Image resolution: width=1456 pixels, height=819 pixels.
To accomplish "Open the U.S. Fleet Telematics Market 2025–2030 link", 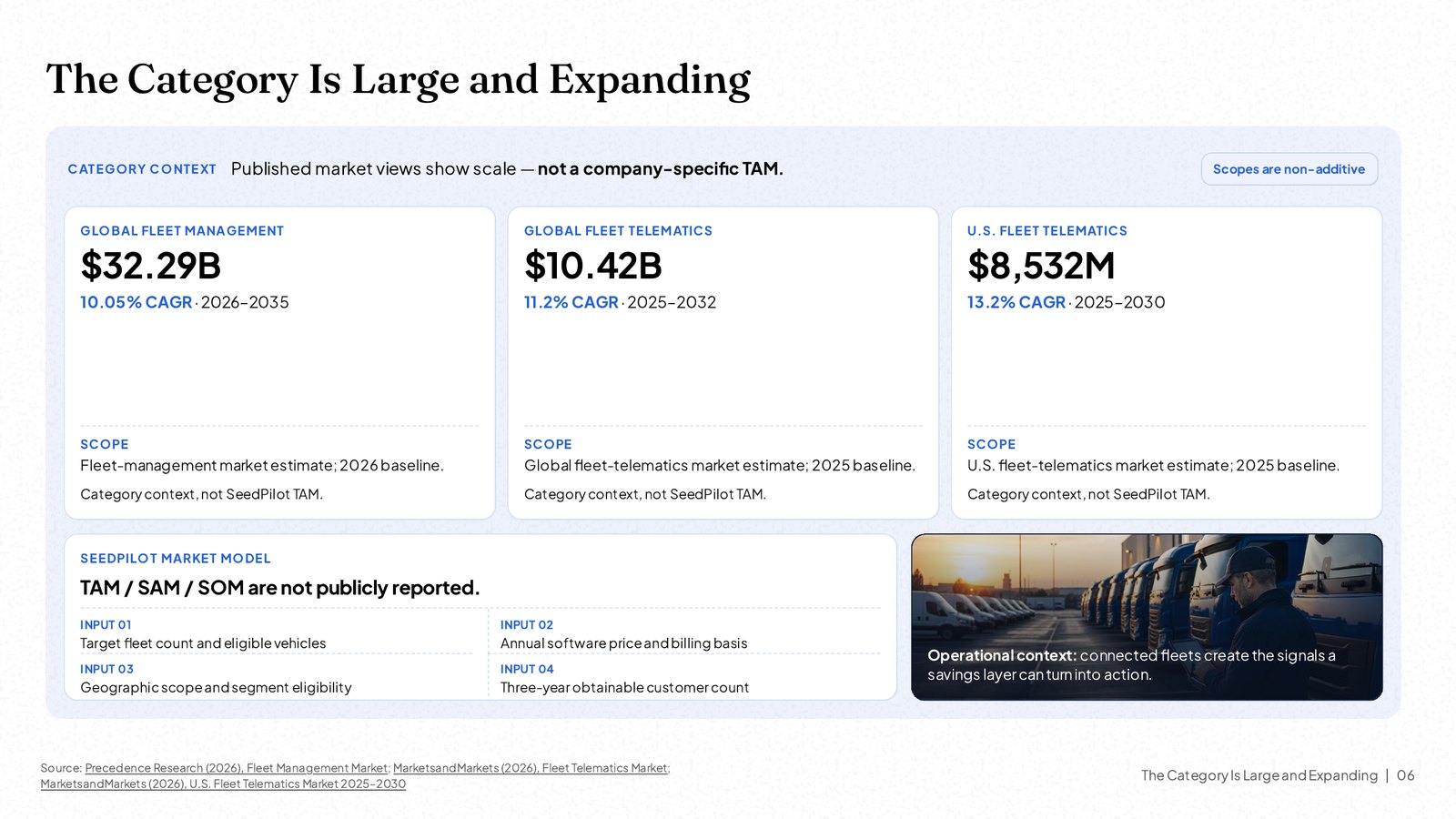I will pos(223,784).
